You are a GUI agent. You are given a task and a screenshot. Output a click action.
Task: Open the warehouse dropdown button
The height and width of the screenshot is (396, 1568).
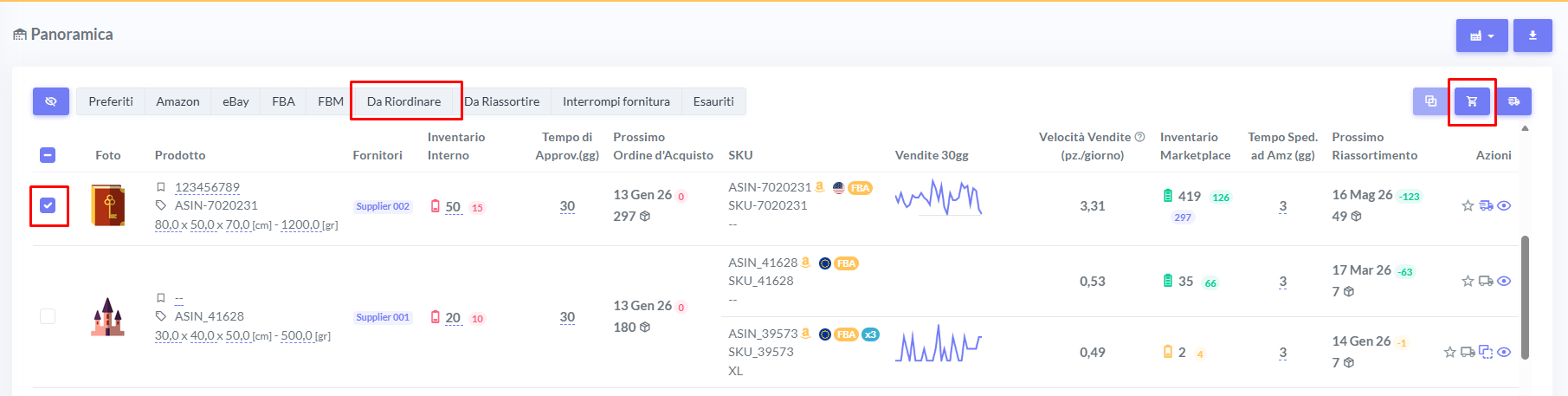[1481, 36]
